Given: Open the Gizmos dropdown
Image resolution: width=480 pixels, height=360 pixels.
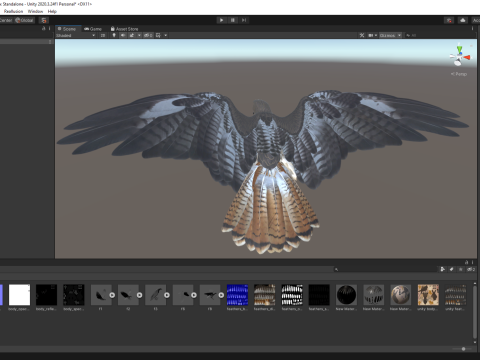Looking at the screenshot, I should click(390, 35).
